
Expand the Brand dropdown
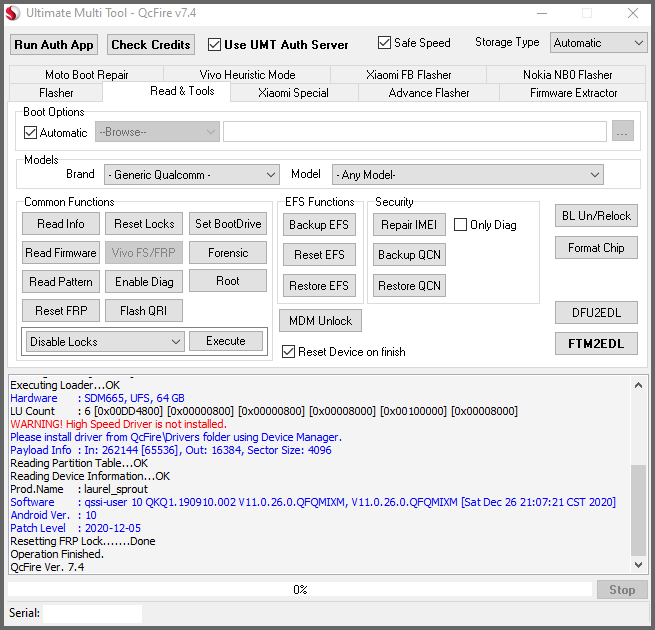[x=192, y=175]
